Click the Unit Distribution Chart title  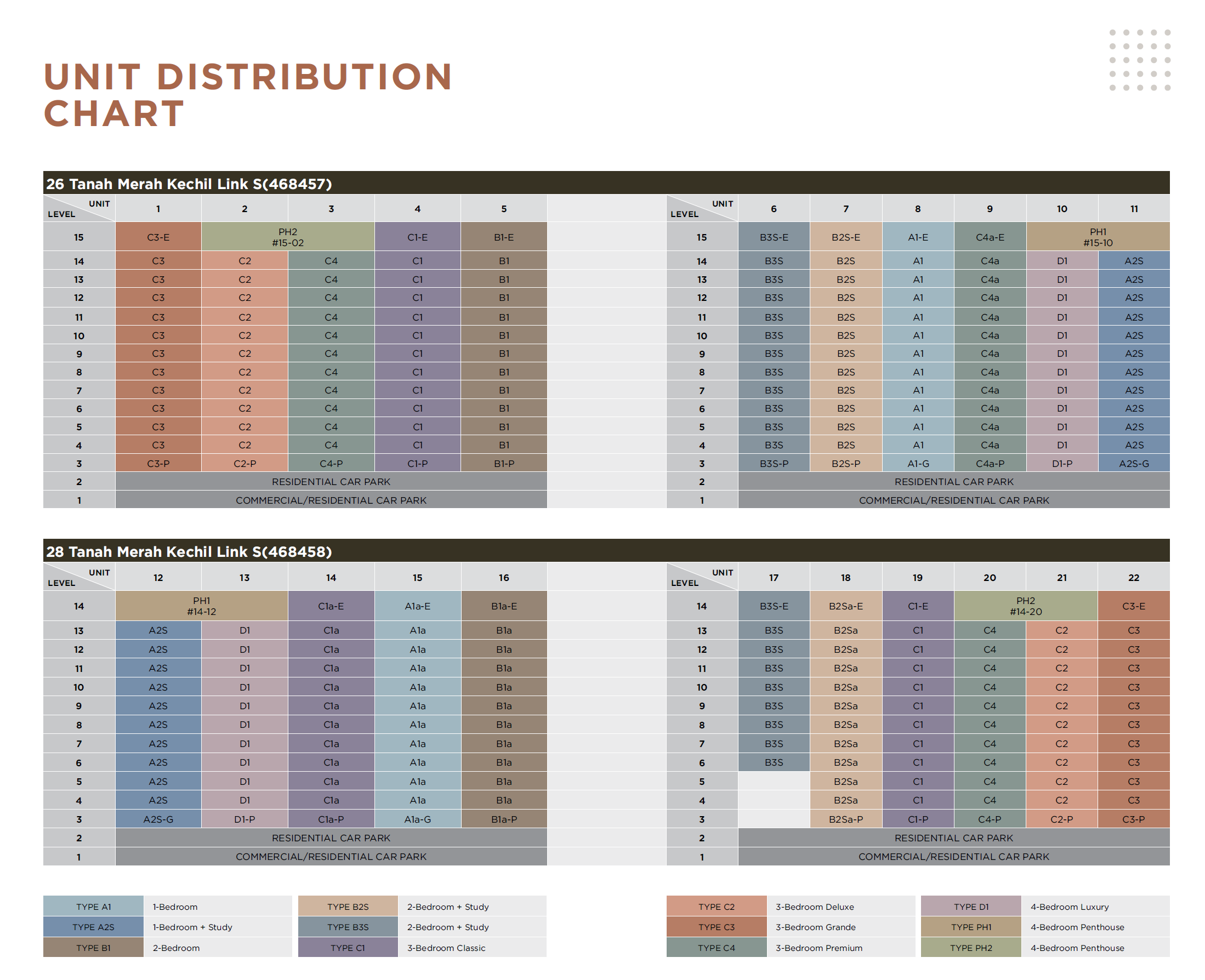[x=248, y=95]
